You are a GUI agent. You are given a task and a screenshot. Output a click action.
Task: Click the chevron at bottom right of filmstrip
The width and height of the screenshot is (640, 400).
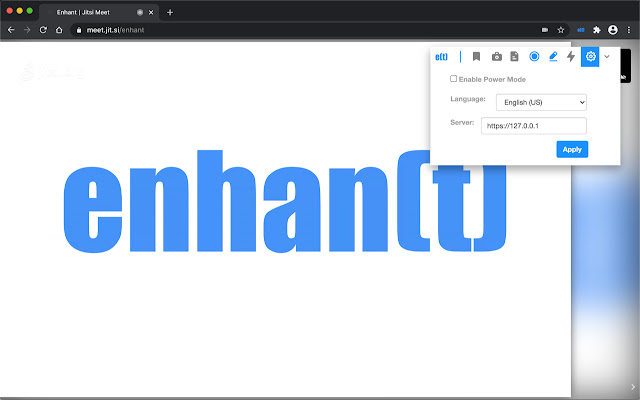click(x=633, y=387)
